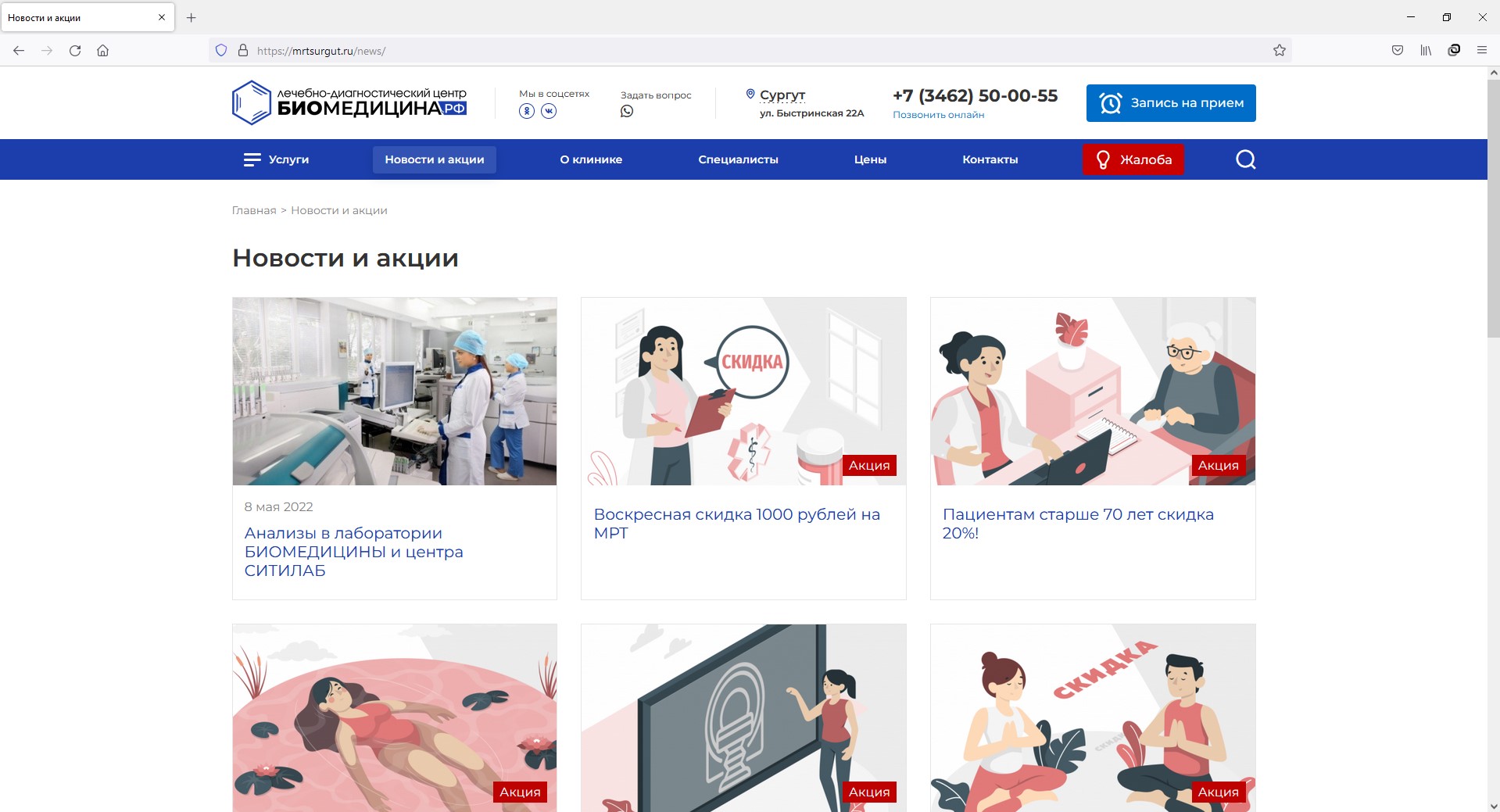Viewport: 1500px width, 812px height.
Task: Visit the VK social network icon
Action: tap(550, 111)
